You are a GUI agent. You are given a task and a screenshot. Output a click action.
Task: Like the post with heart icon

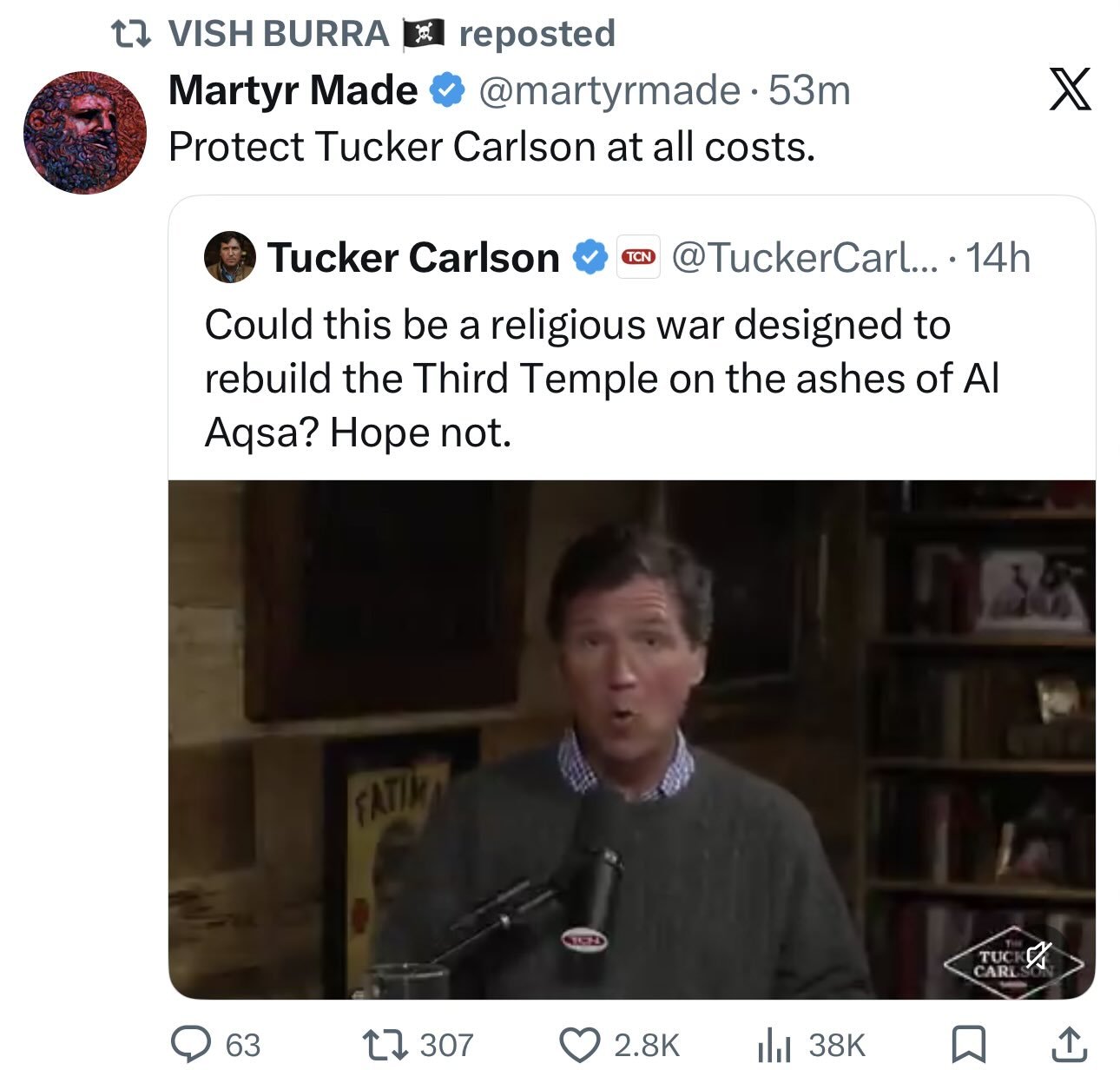578,1043
